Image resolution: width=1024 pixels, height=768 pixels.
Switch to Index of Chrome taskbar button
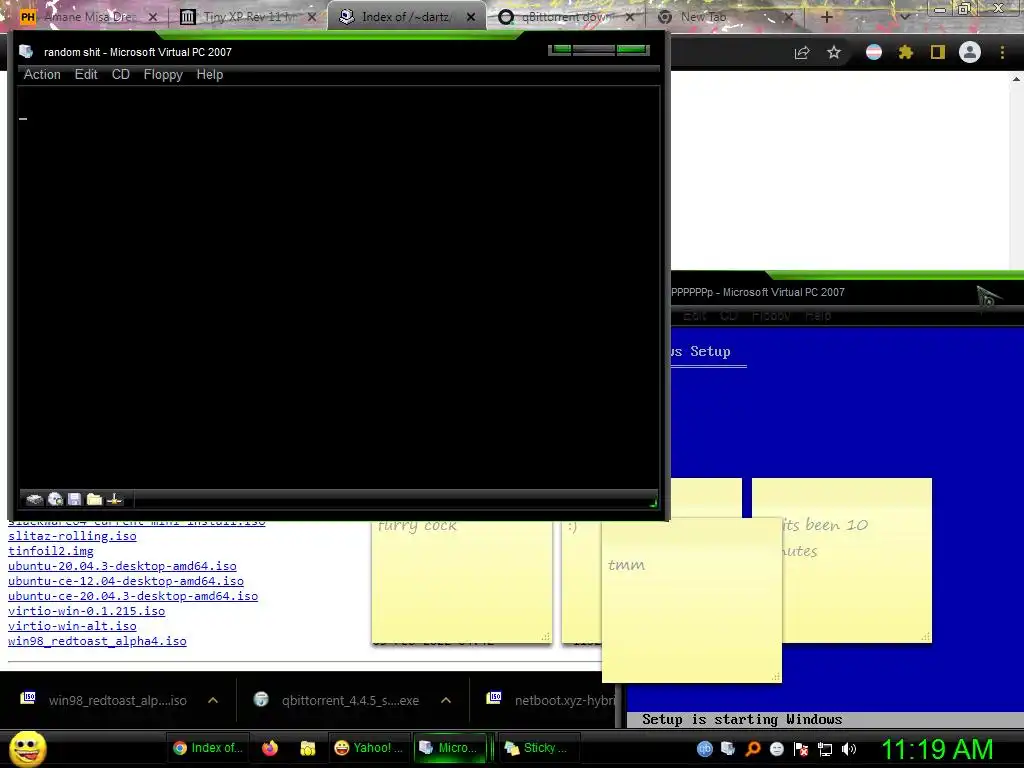pyautogui.click(x=208, y=748)
